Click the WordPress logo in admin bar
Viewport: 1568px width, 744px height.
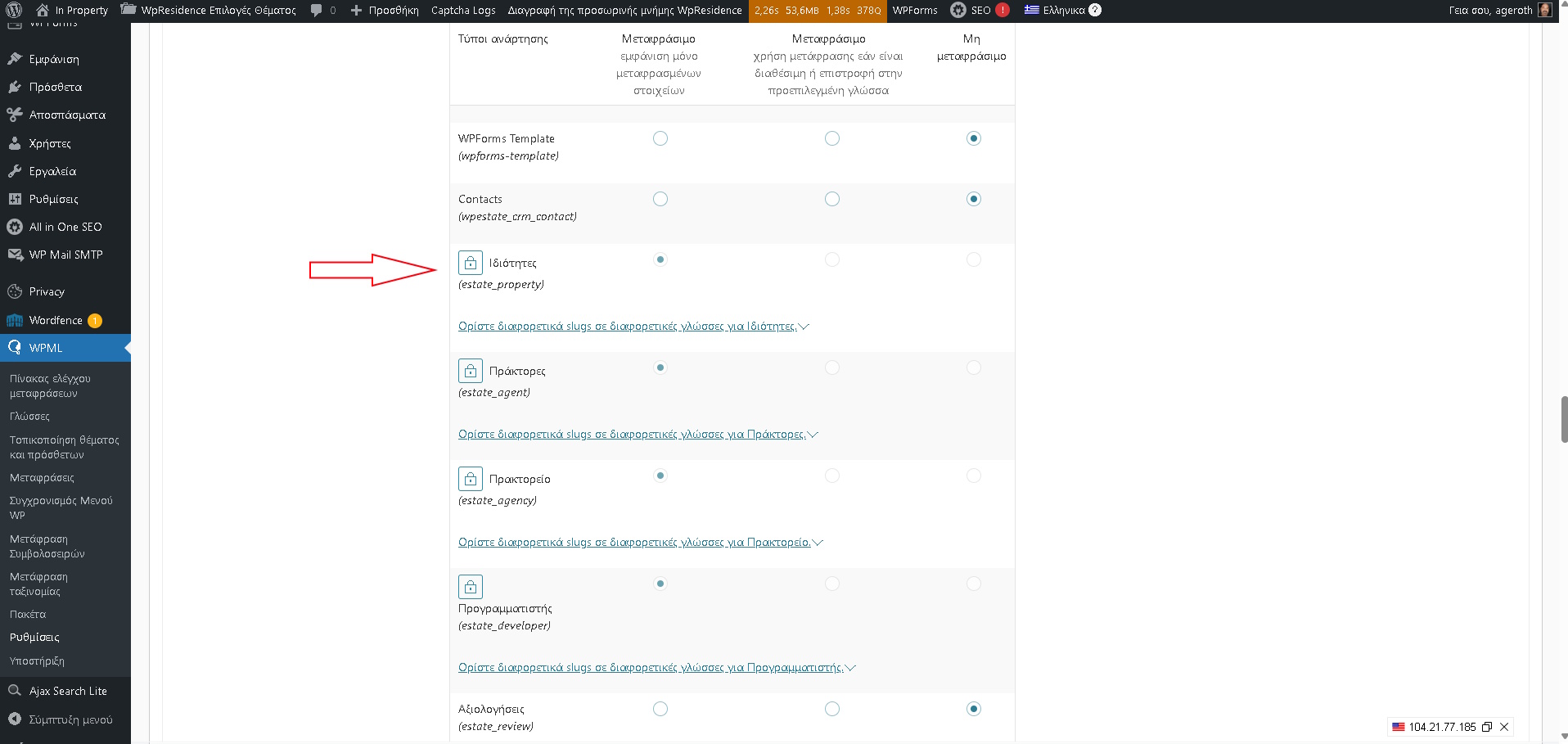[x=14, y=11]
